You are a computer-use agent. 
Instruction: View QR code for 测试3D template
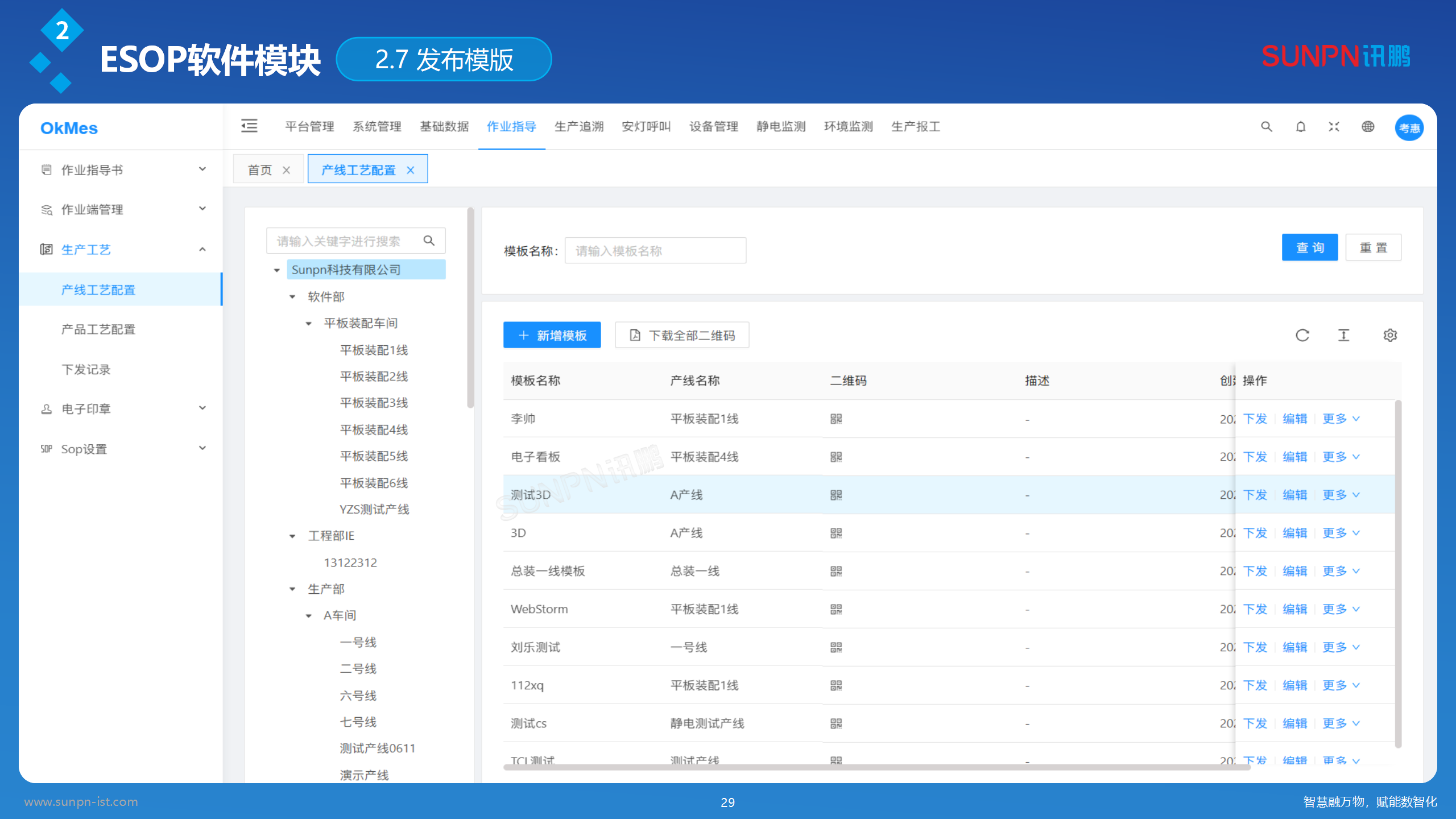[x=835, y=494]
